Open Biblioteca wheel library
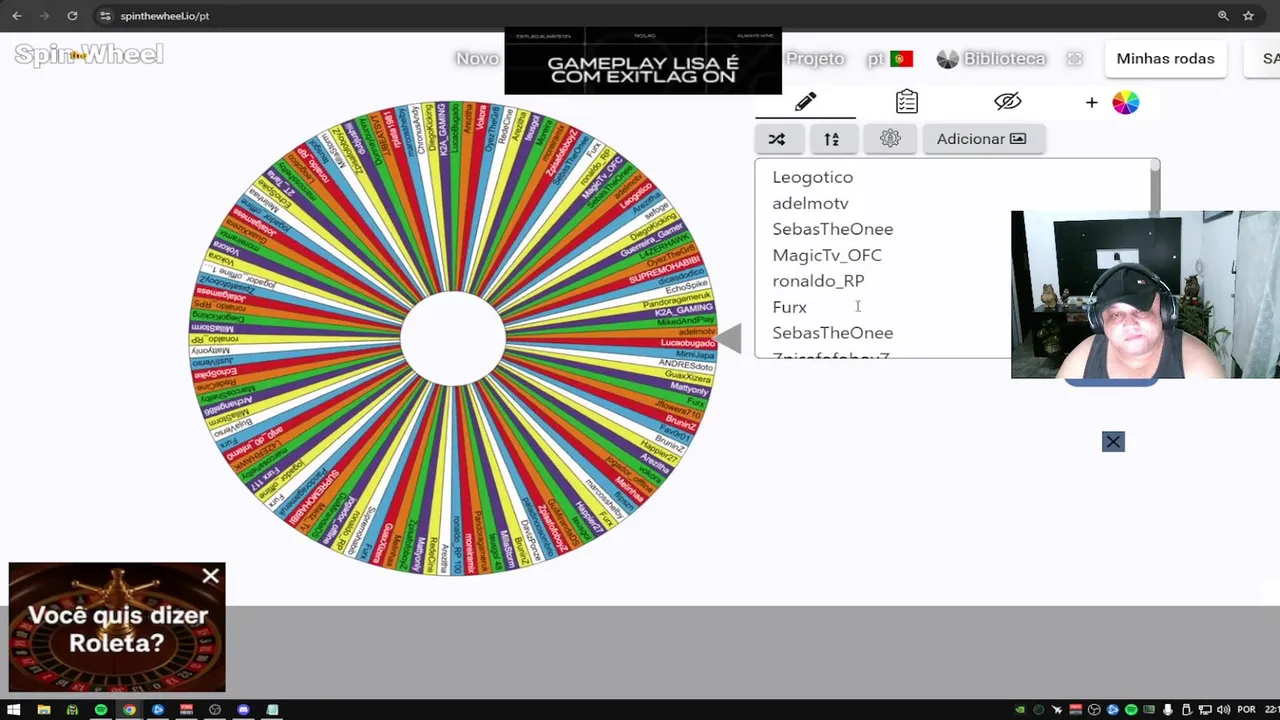The image size is (1280, 720). pyautogui.click(x=991, y=59)
